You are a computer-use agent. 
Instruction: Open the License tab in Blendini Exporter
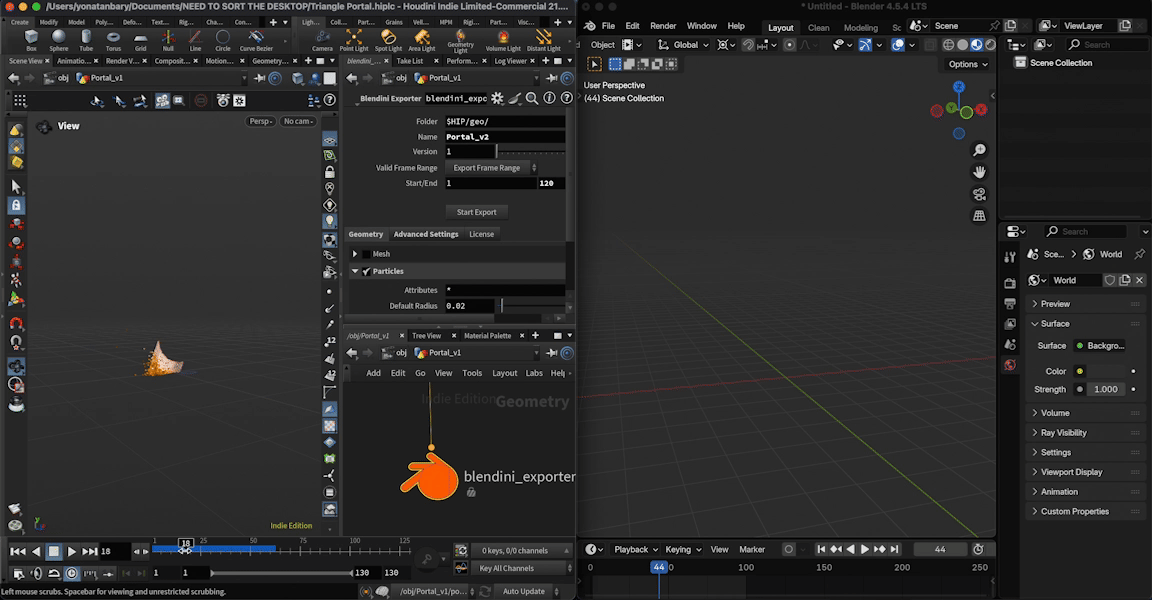tap(481, 234)
